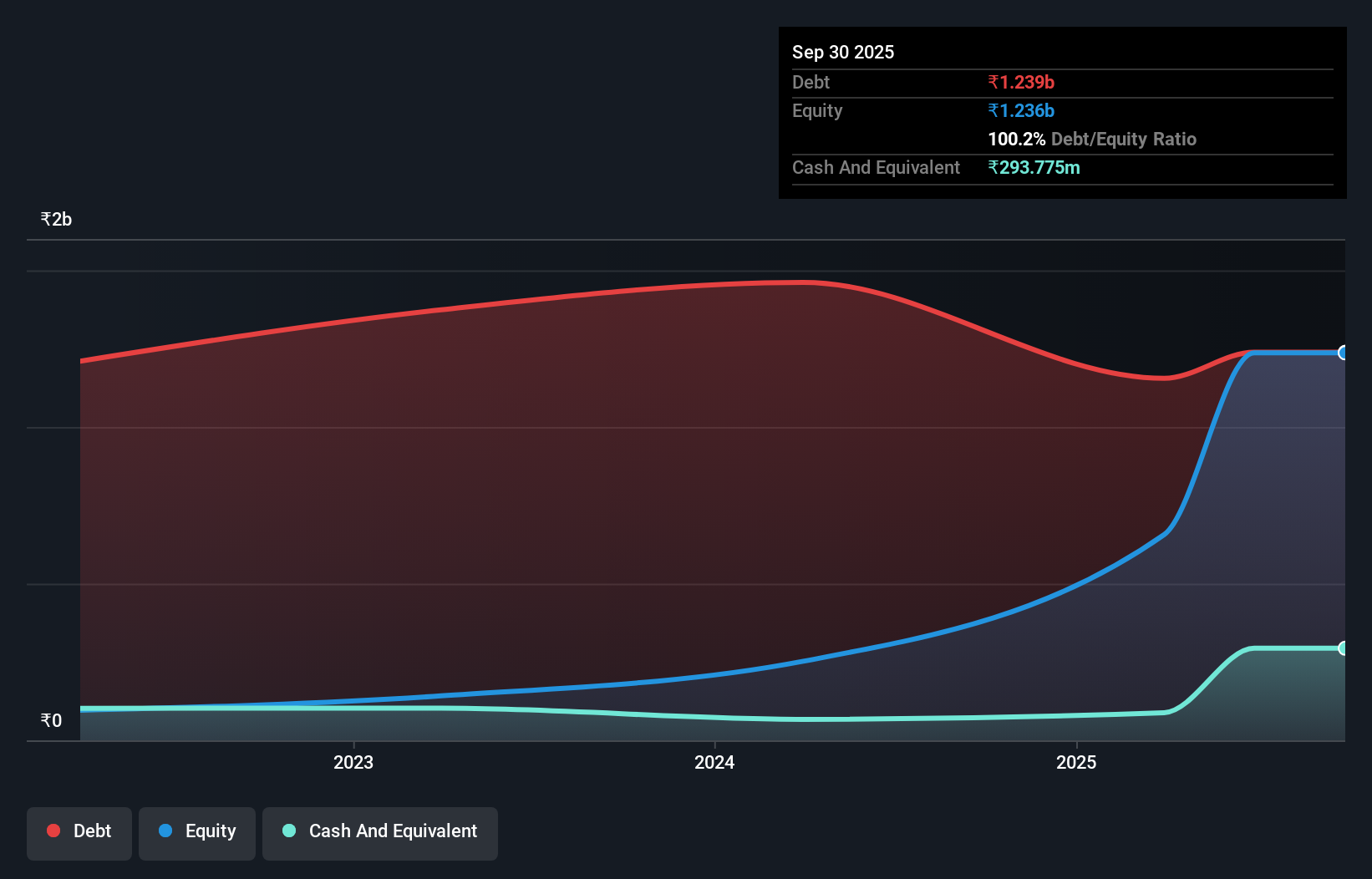Toggle the Equity series visibility
This screenshot has width=1372, height=879.
(x=196, y=831)
